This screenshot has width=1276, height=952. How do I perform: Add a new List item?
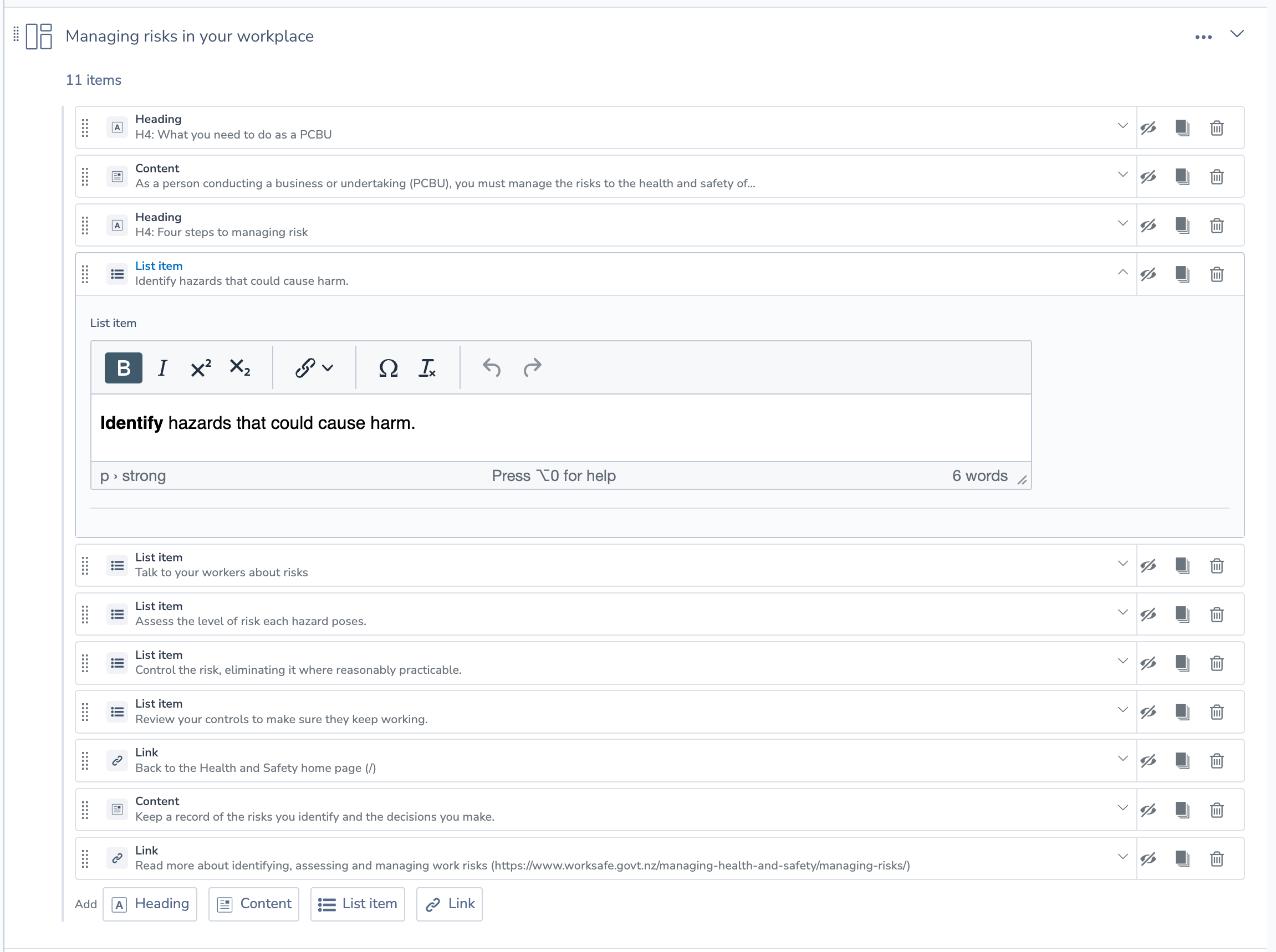358,904
